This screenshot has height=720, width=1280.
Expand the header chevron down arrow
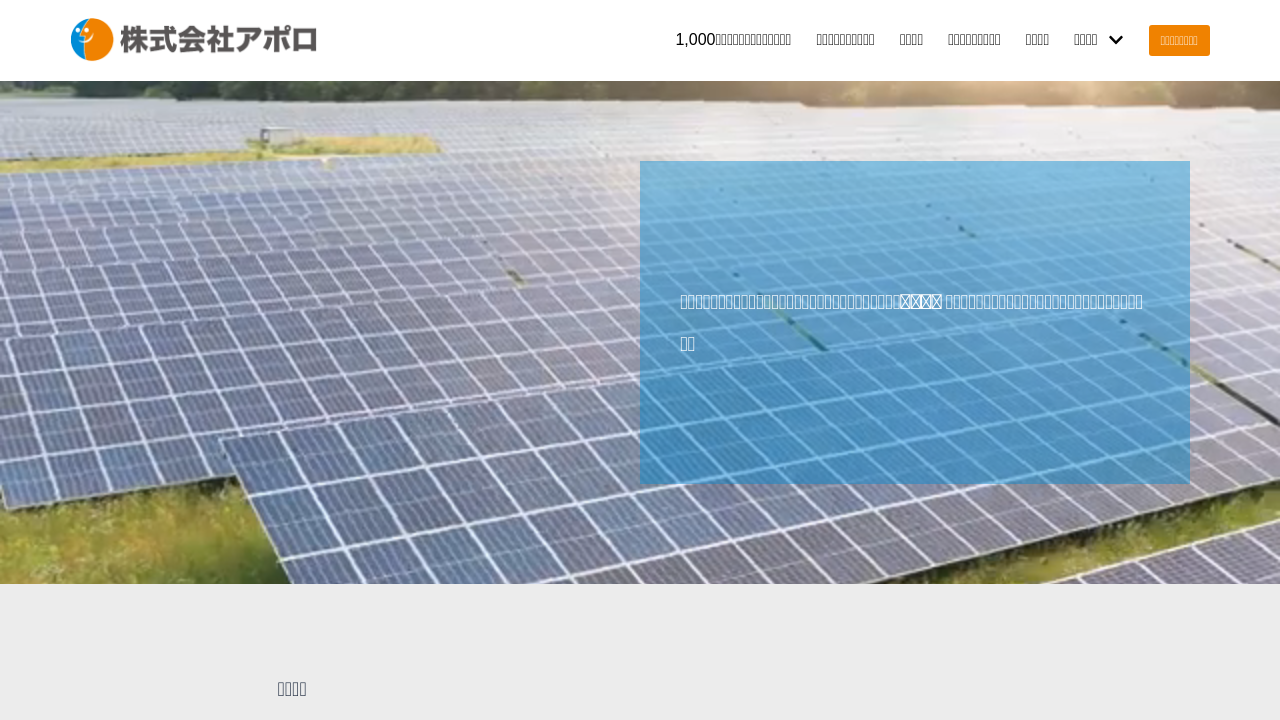point(1116,40)
